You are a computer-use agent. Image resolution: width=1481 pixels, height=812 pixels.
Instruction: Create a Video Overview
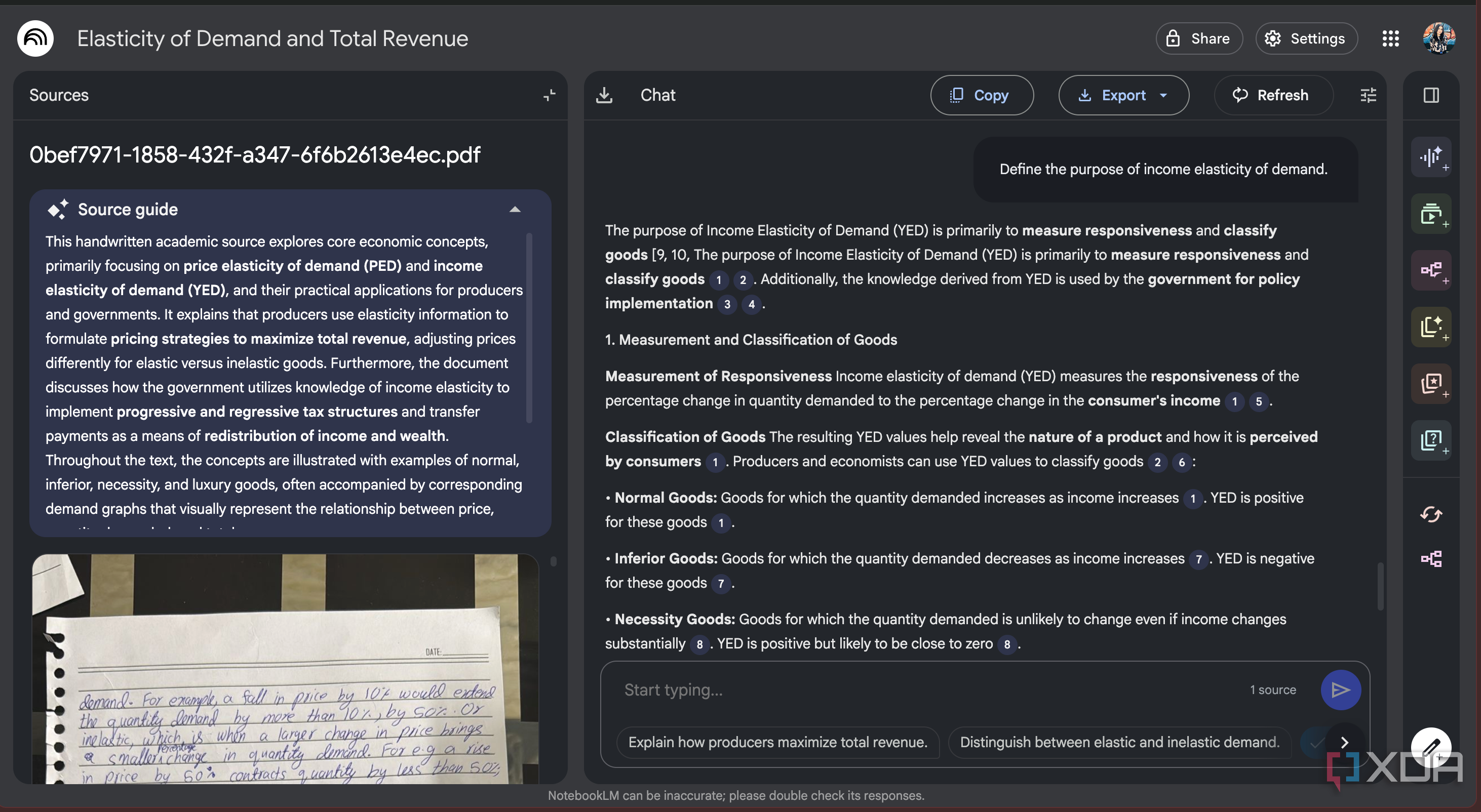pos(1431,214)
